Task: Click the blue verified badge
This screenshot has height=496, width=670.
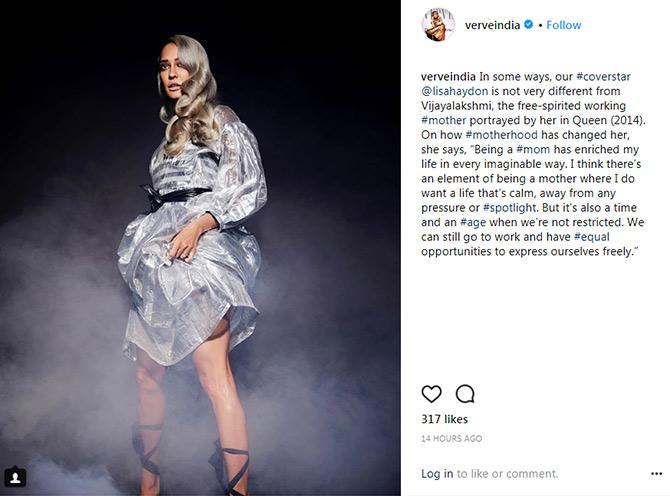Action: (x=528, y=25)
